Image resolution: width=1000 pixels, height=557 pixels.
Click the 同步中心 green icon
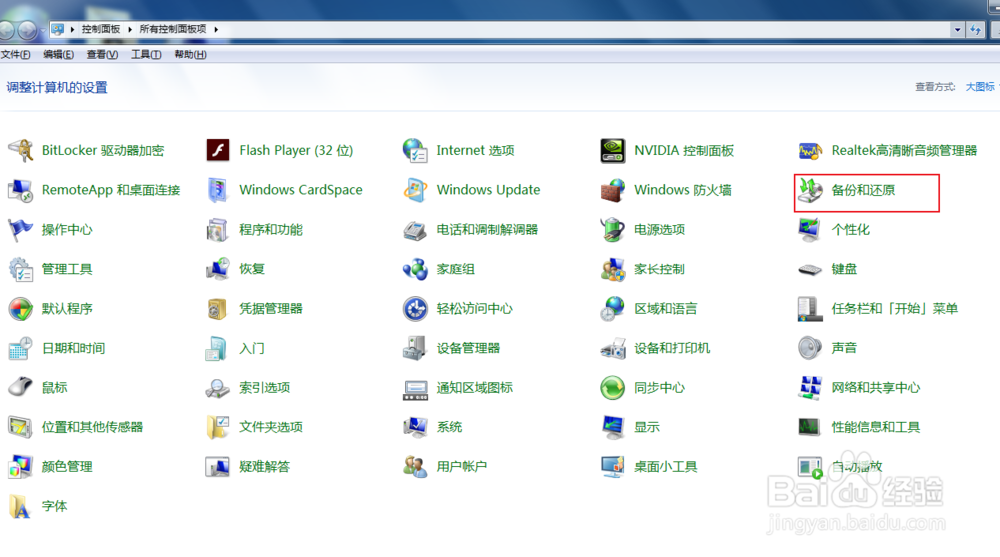tap(613, 388)
